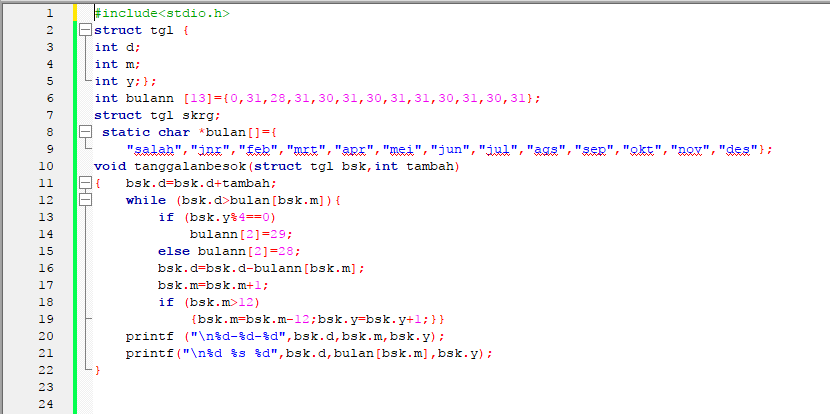Click line number 1 in the margin

pos(50,13)
